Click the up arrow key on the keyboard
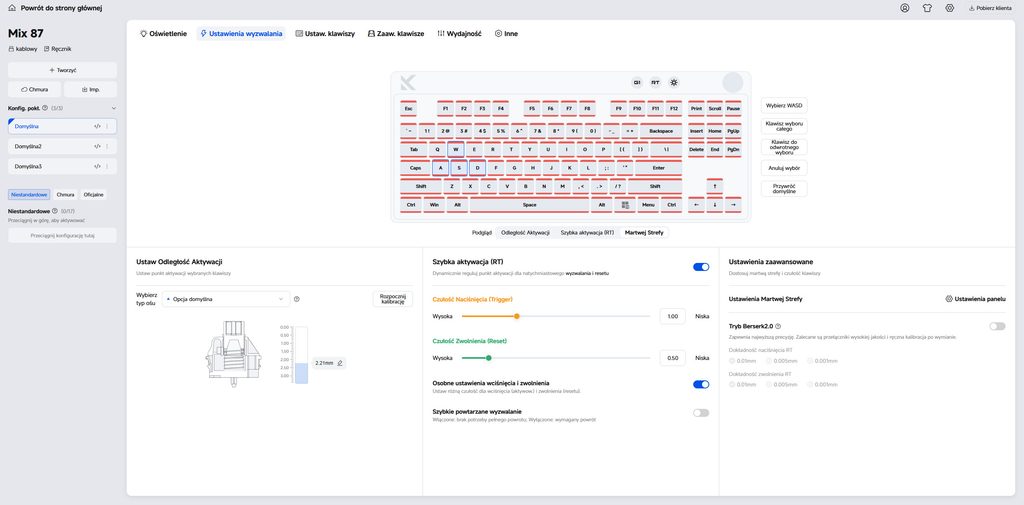1024x505 pixels. pyautogui.click(x=714, y=186)
